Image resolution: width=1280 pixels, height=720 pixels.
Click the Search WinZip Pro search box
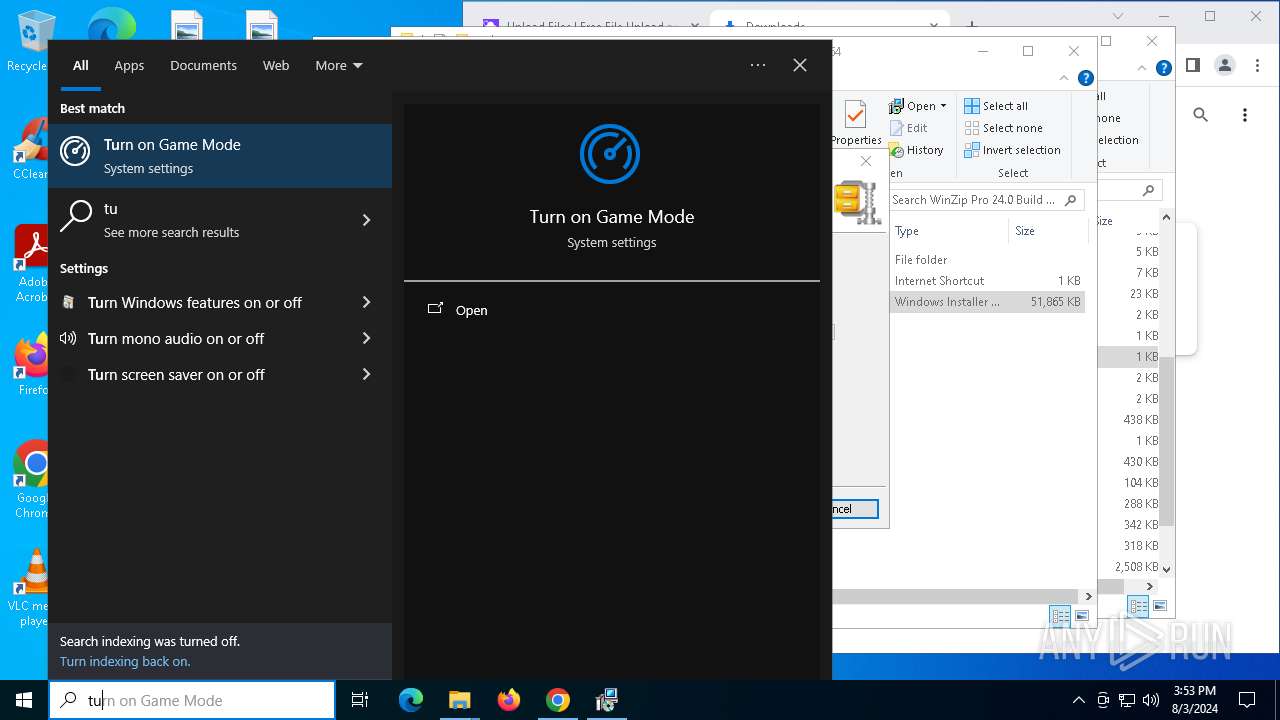pyautogui.click(x=985, y=200)
